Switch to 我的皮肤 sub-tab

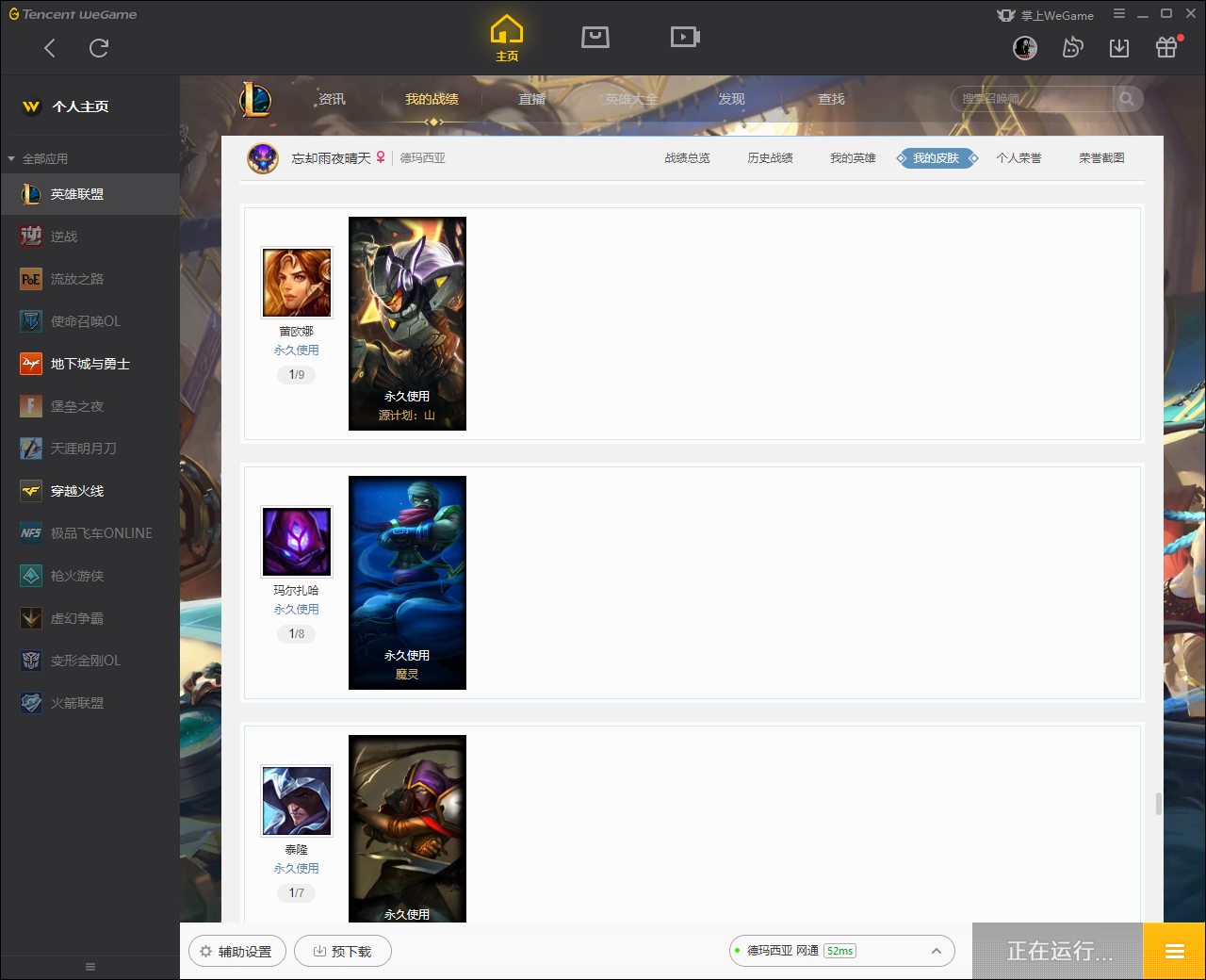point(937,158)
